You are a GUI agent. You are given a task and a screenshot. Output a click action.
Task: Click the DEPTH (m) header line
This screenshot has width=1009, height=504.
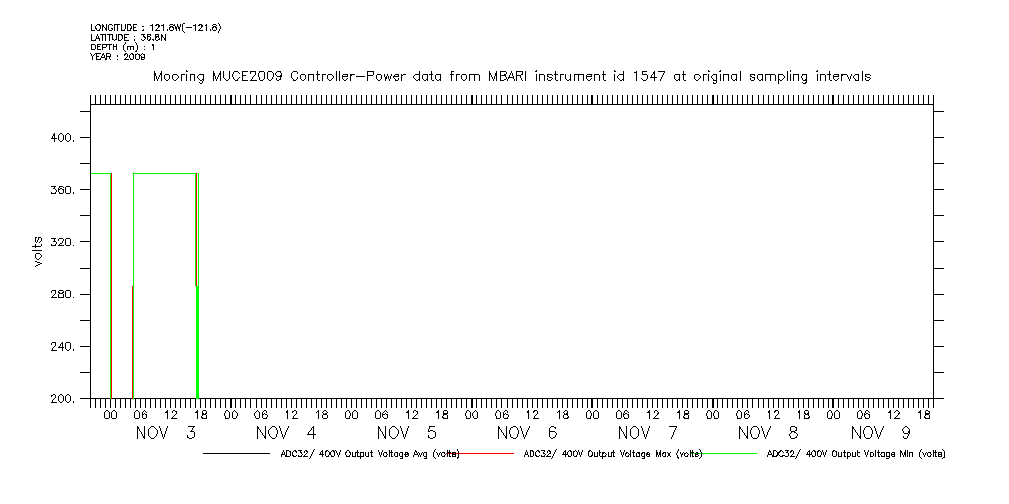point(122,47)
